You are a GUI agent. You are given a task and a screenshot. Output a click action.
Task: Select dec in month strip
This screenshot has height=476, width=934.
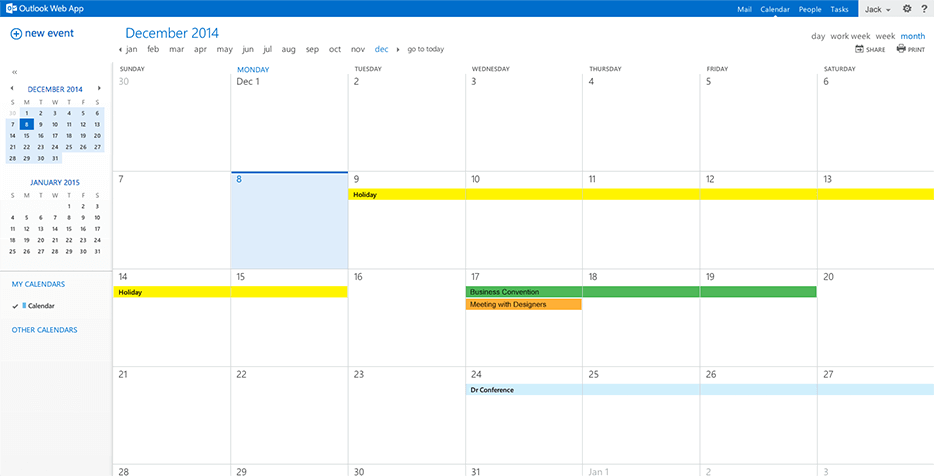coord(381,49)
